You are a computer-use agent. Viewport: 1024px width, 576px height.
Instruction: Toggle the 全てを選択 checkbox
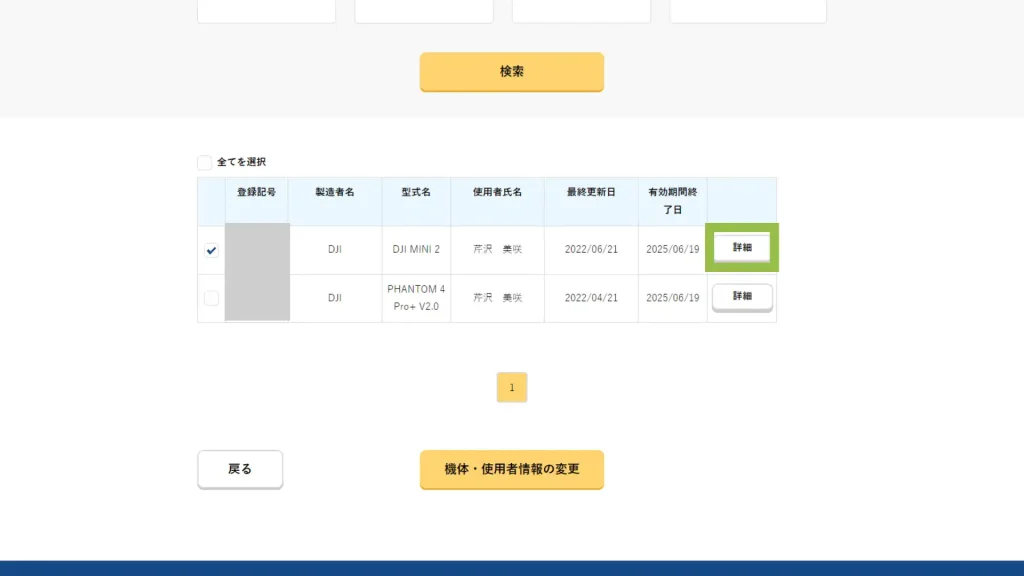point(205,162)
